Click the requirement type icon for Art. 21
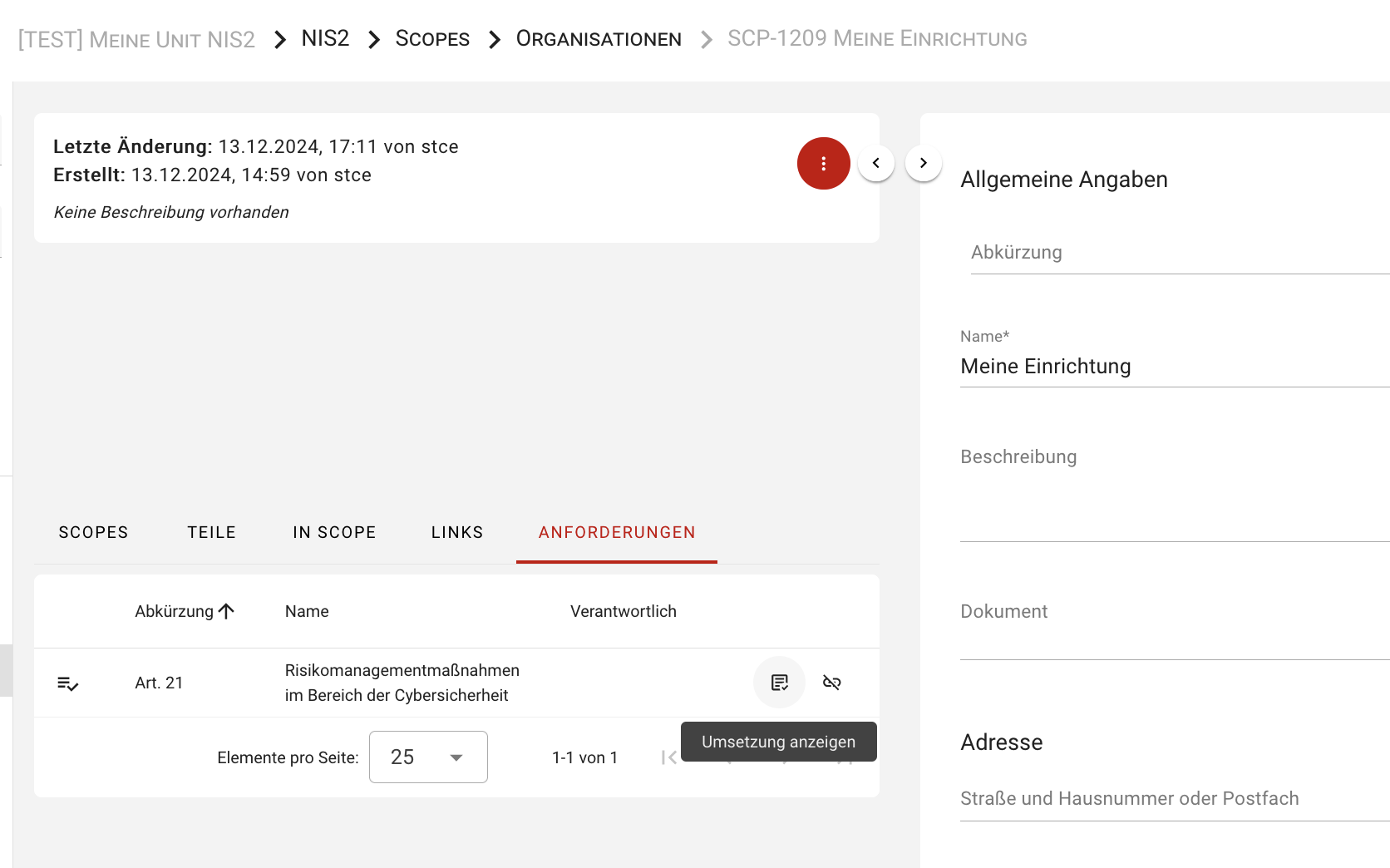 [67, 683]
